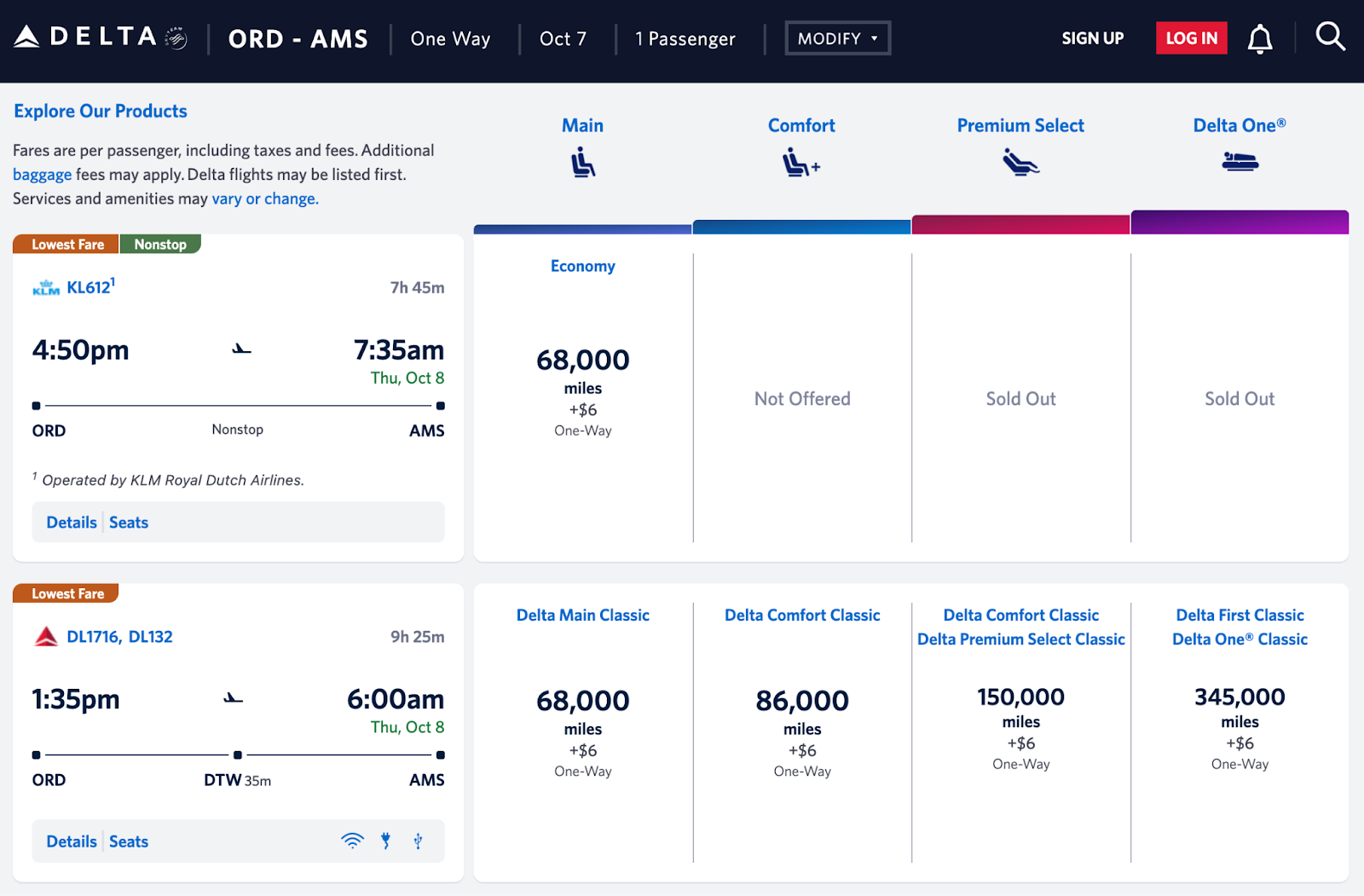View Details for flight KL612
This screenshot has height=896, width=1364.
pyautogui.click(x=71, y=522)
